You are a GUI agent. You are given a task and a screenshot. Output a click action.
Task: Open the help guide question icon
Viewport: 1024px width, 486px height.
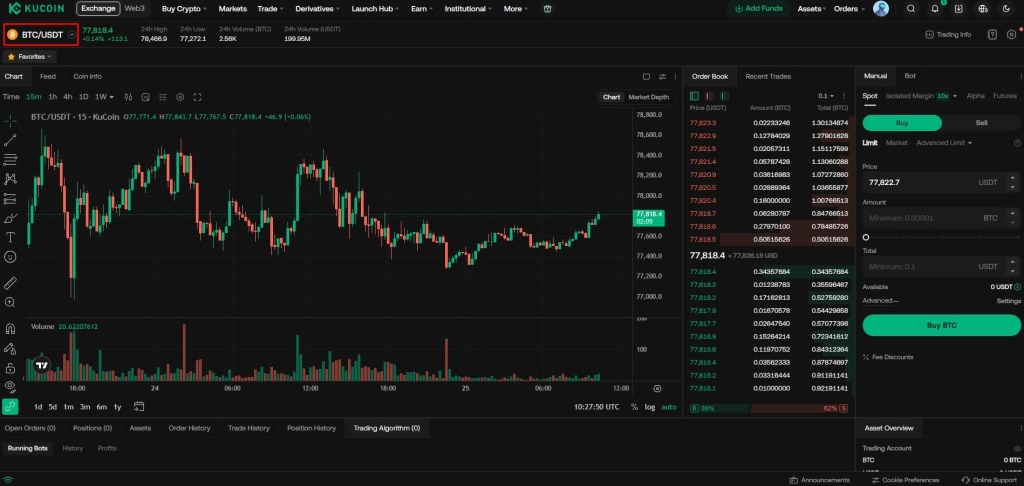[x=992, y=34]
